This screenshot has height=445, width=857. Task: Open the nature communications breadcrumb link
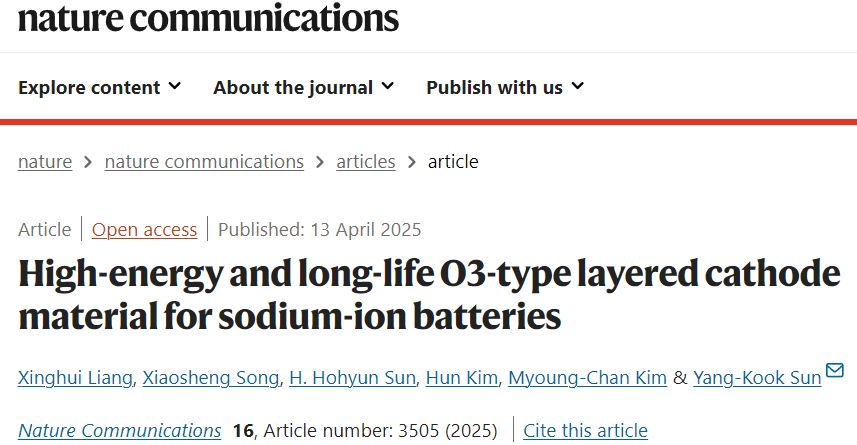click(204, 162)
